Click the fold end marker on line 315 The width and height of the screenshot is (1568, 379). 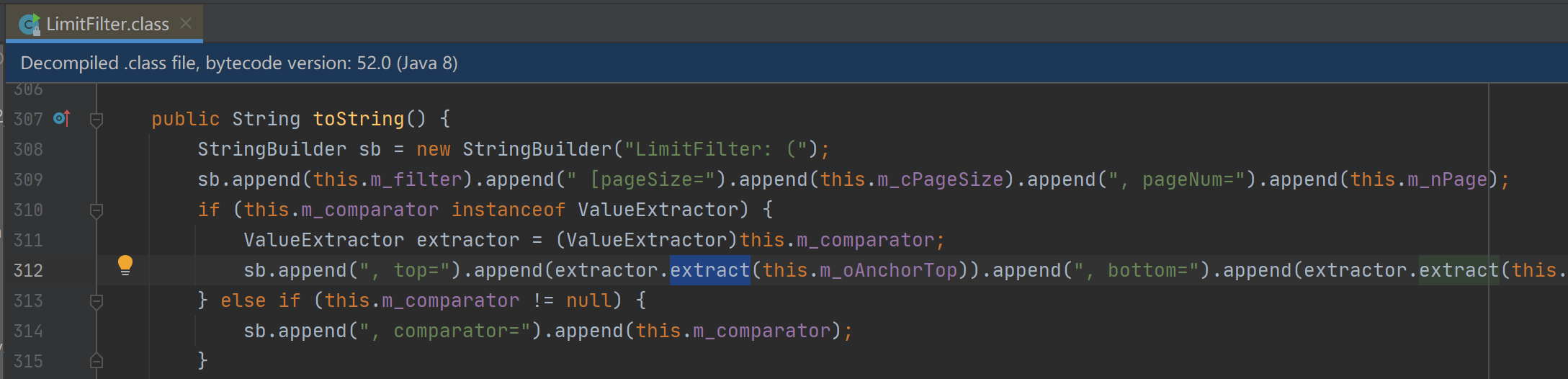[97, 361]
